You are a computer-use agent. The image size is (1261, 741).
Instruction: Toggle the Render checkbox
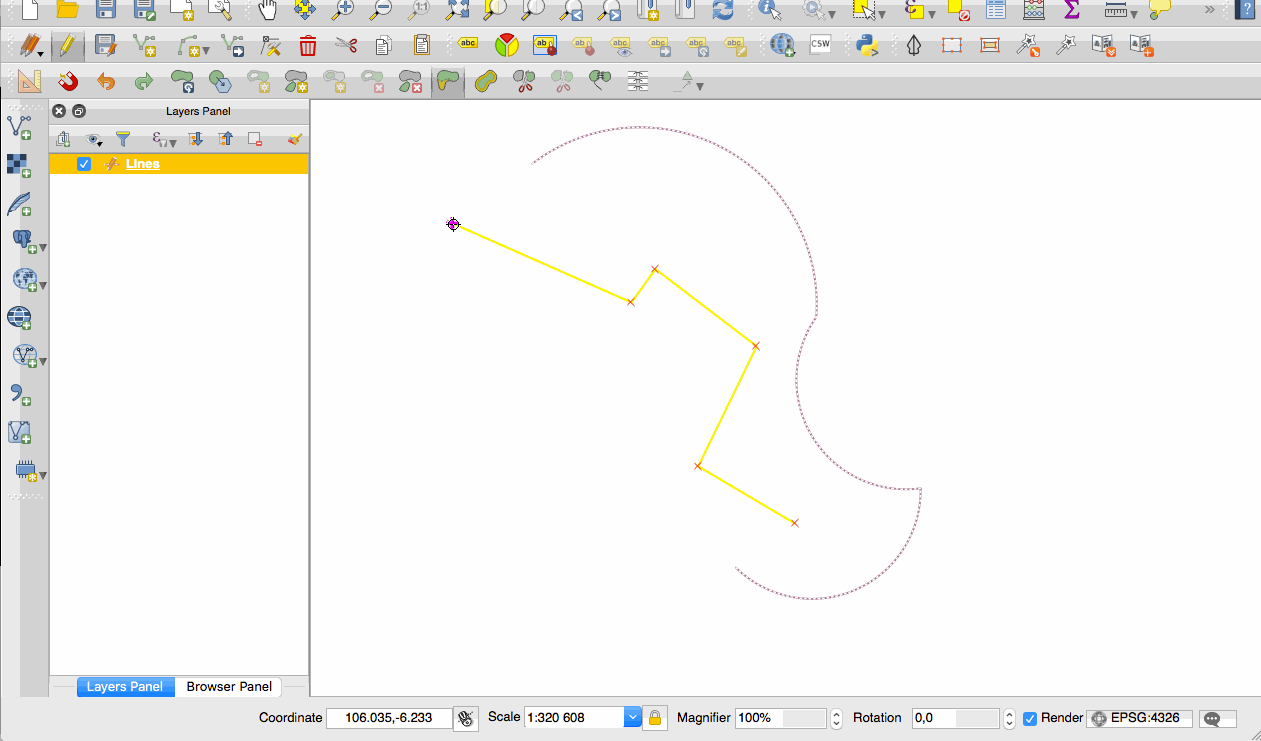pyautogui.click(x=1030, y=718)
